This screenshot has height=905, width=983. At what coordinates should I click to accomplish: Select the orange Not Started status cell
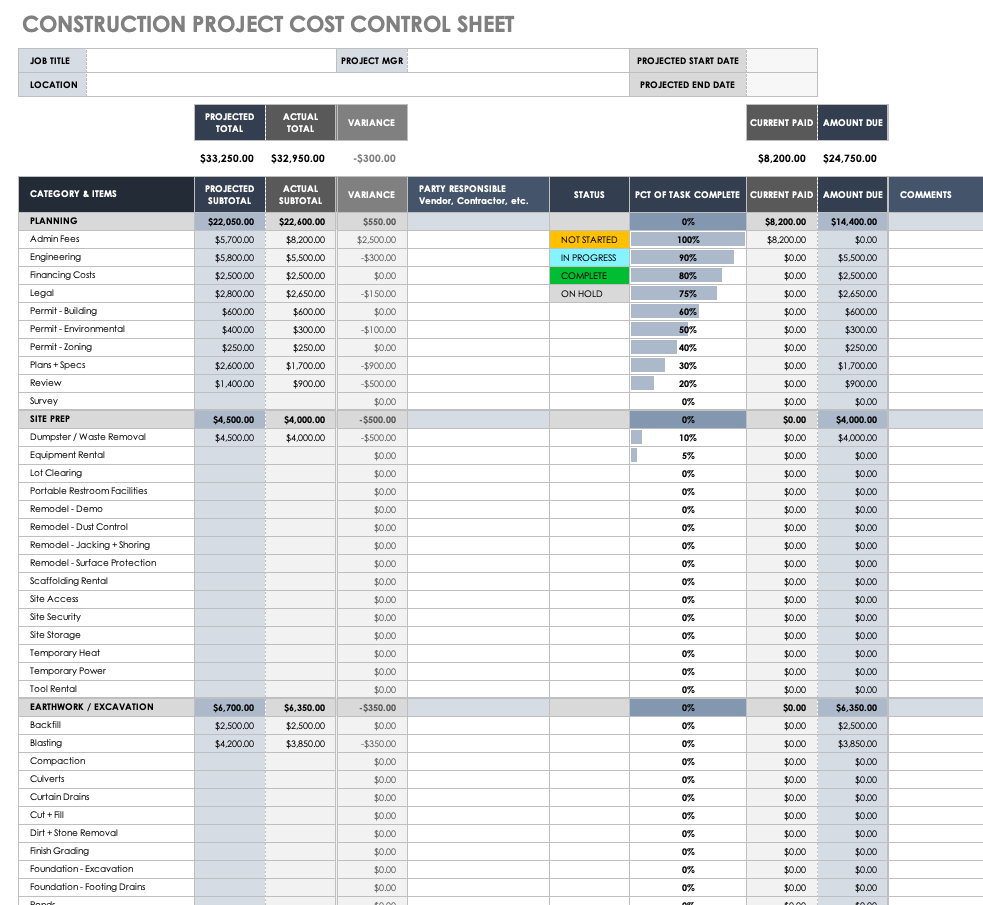(x=589, y=240)
